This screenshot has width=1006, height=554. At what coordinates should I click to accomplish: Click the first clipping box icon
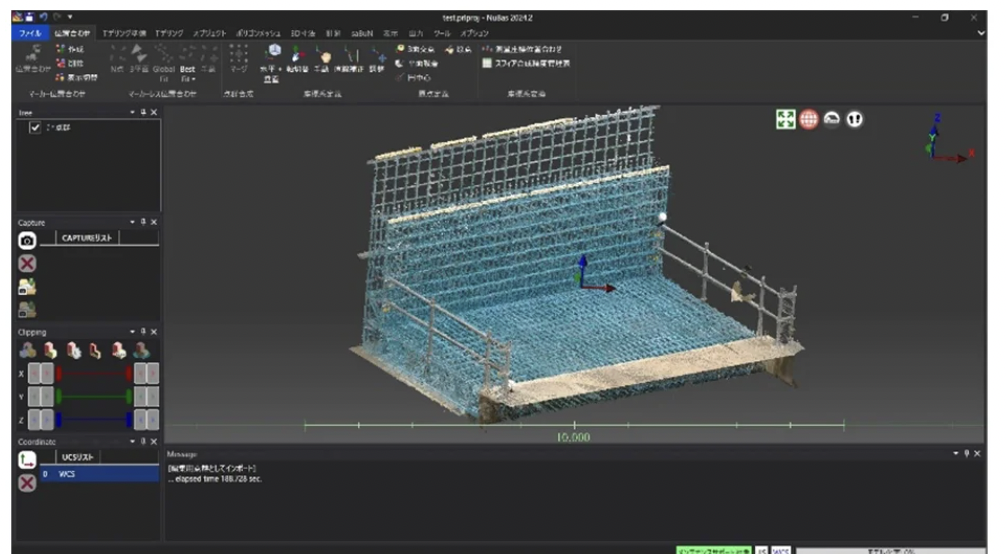27,350
